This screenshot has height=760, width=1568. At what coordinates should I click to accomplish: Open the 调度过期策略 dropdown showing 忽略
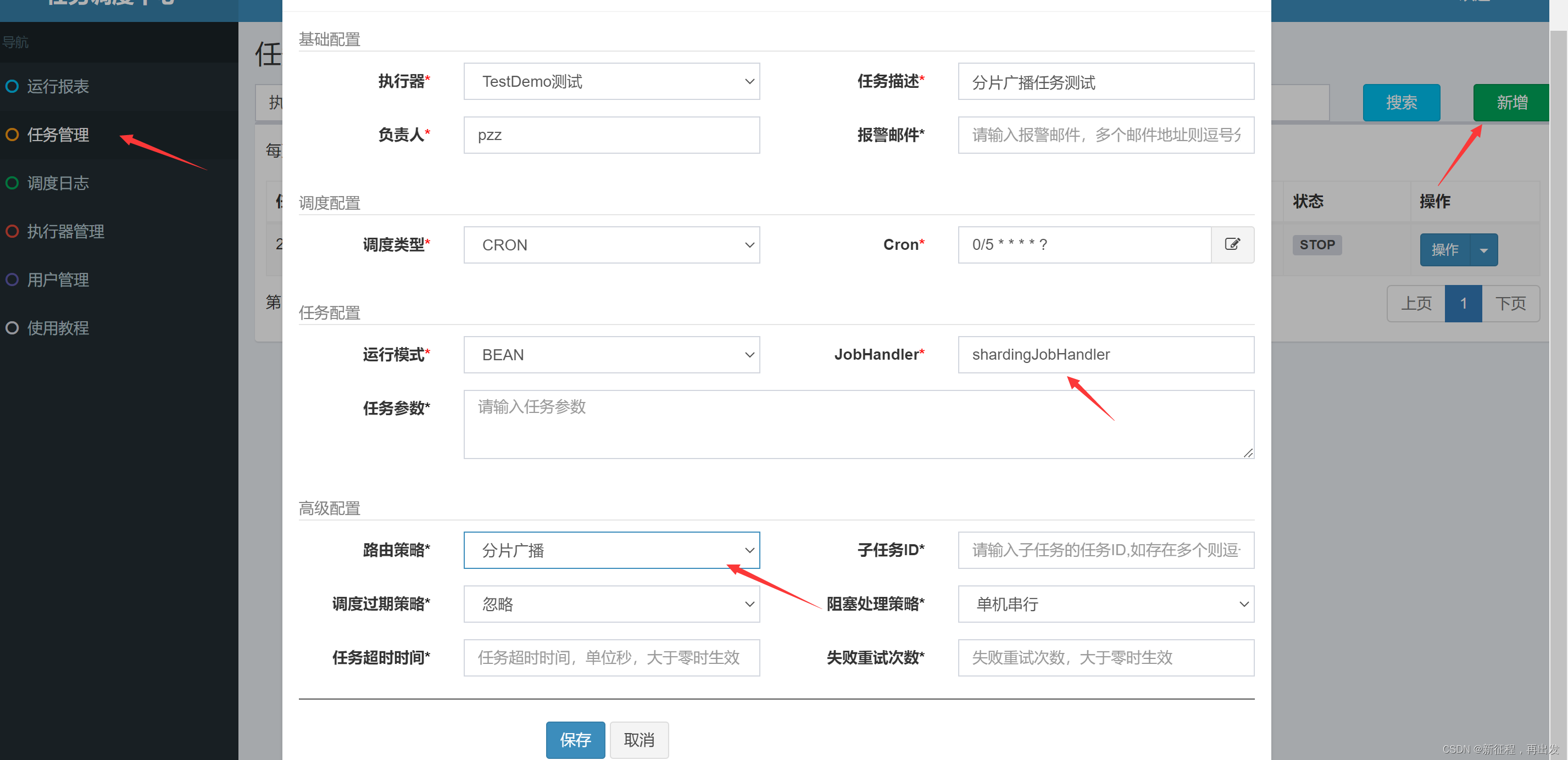[x=611, y=604]
